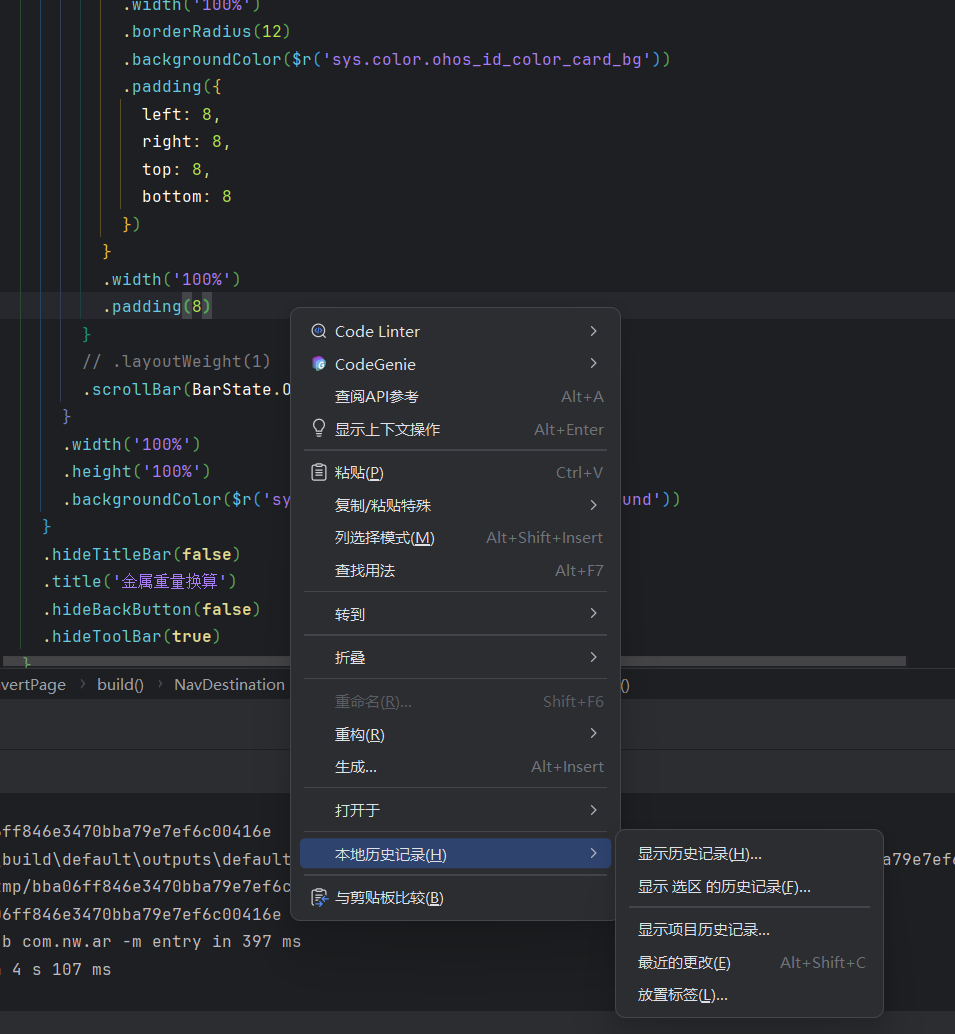Open the CodeGenie menu entry
This screenshot has width=955, height=1034.
pyautogui.click(x=455, y=364)
